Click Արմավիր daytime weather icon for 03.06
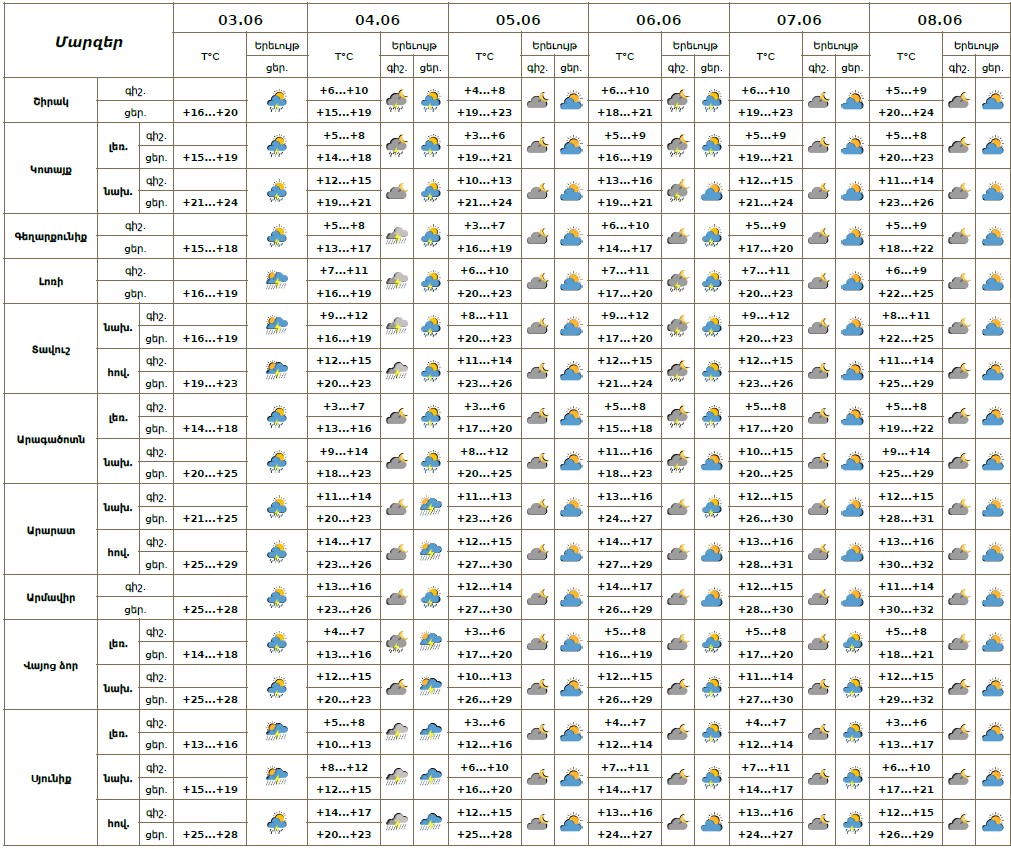 tap(277, 598)
